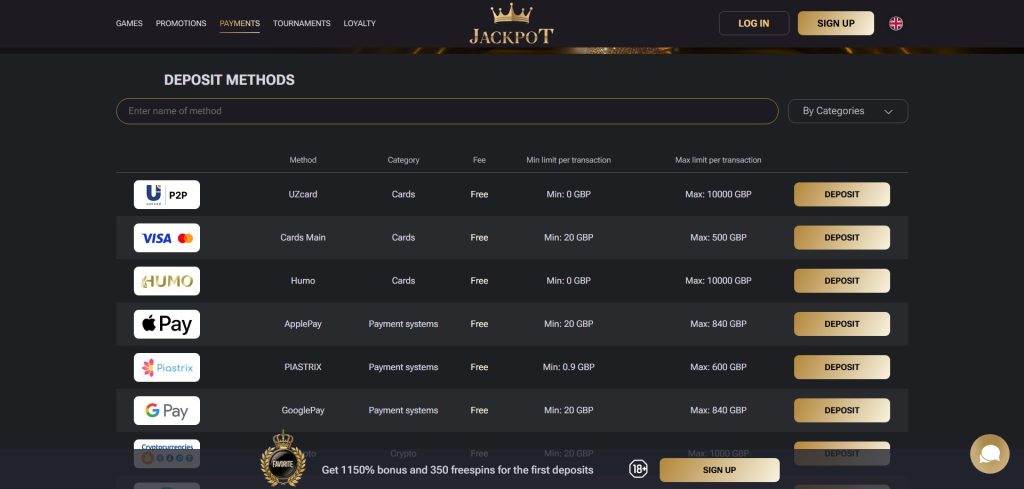Open the Tournaments section

[301, 23]
